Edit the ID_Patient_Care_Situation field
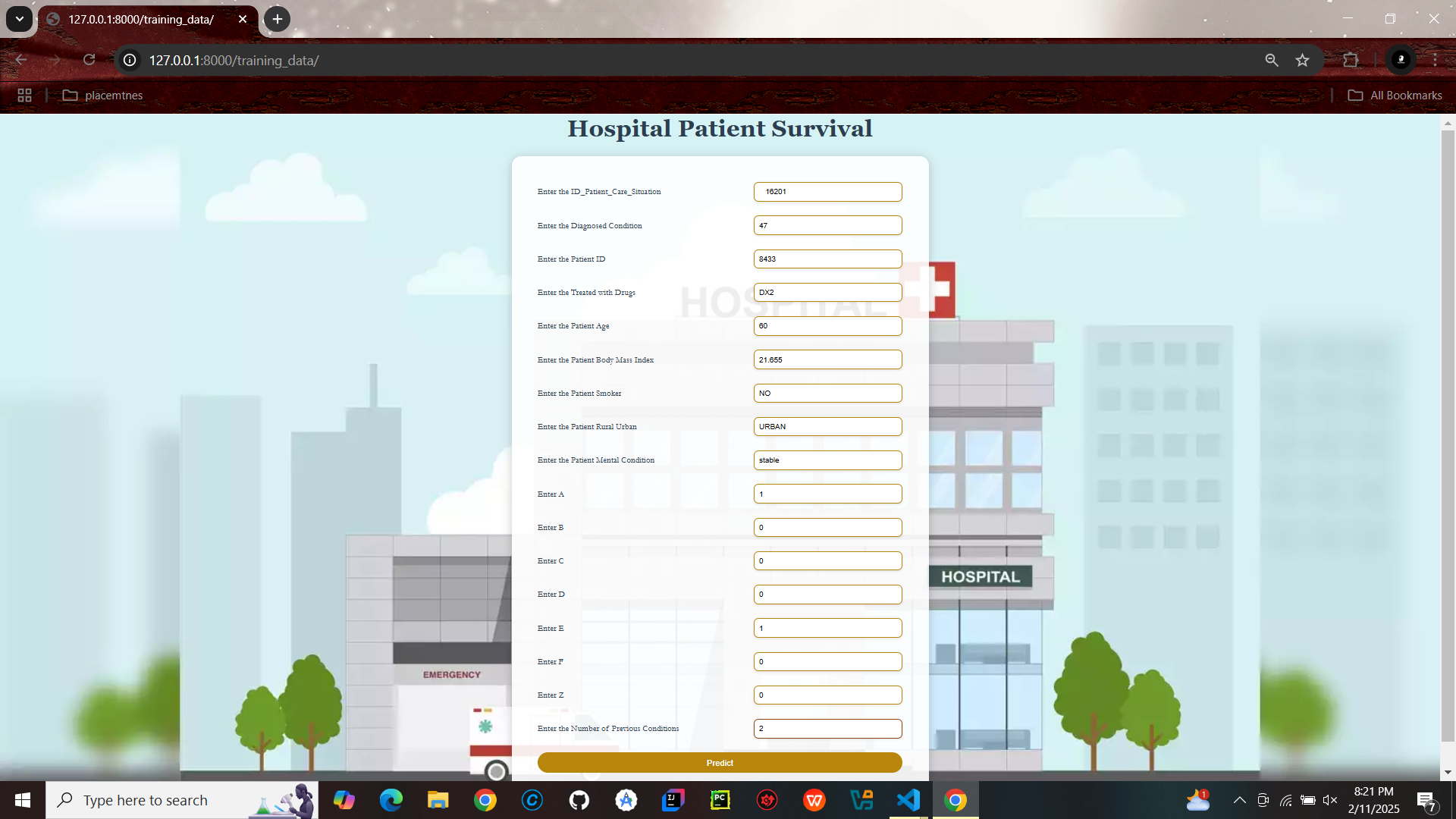Image resolution: width=1456 pixels, height=819 pixels. [827, 192]
